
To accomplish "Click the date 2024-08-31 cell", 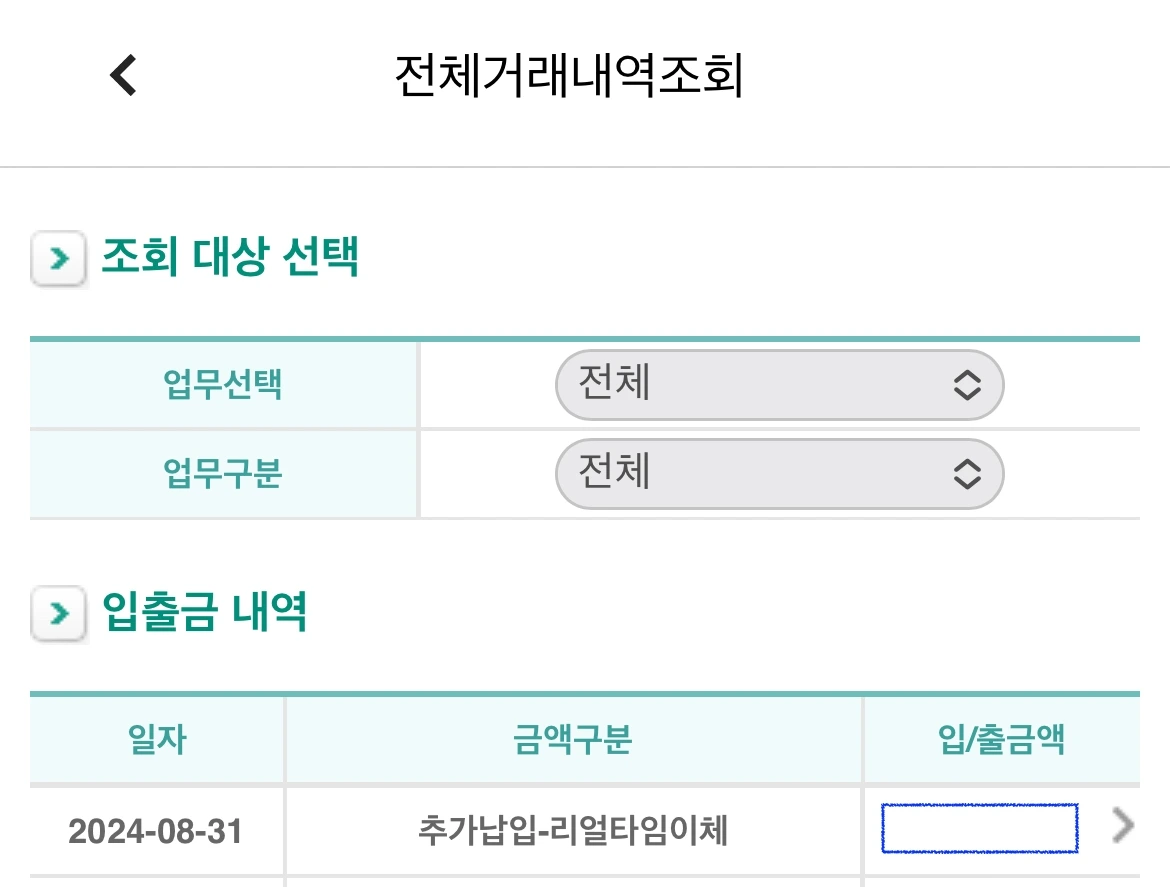I will (x=155, y=828).
